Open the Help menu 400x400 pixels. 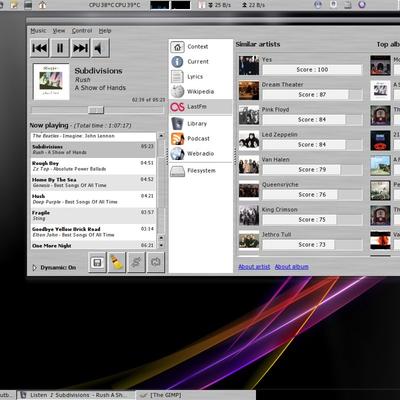coord(105,31)
